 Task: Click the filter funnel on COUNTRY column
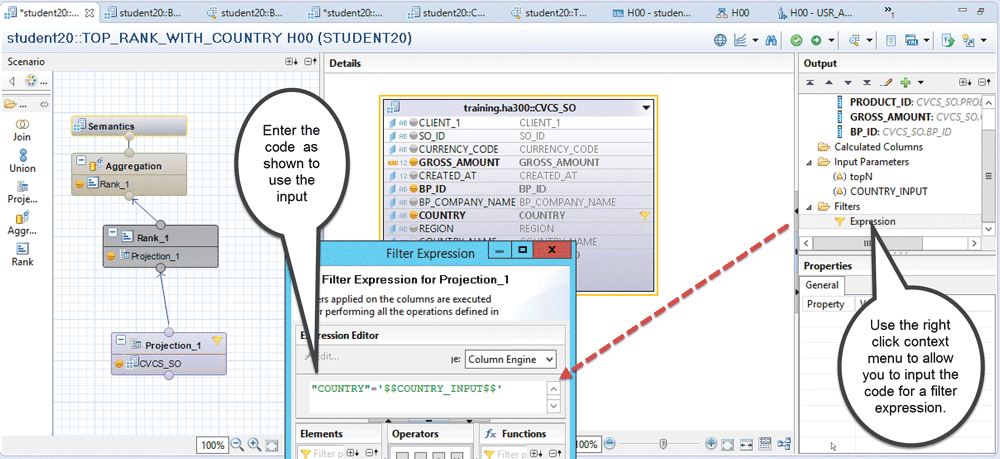pos(645,215)
